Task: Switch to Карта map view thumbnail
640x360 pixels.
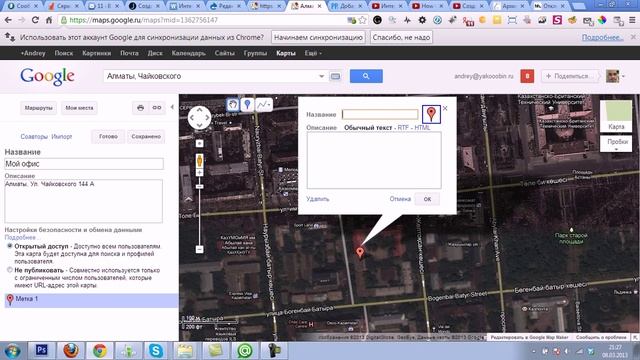Action: point(616,116)
